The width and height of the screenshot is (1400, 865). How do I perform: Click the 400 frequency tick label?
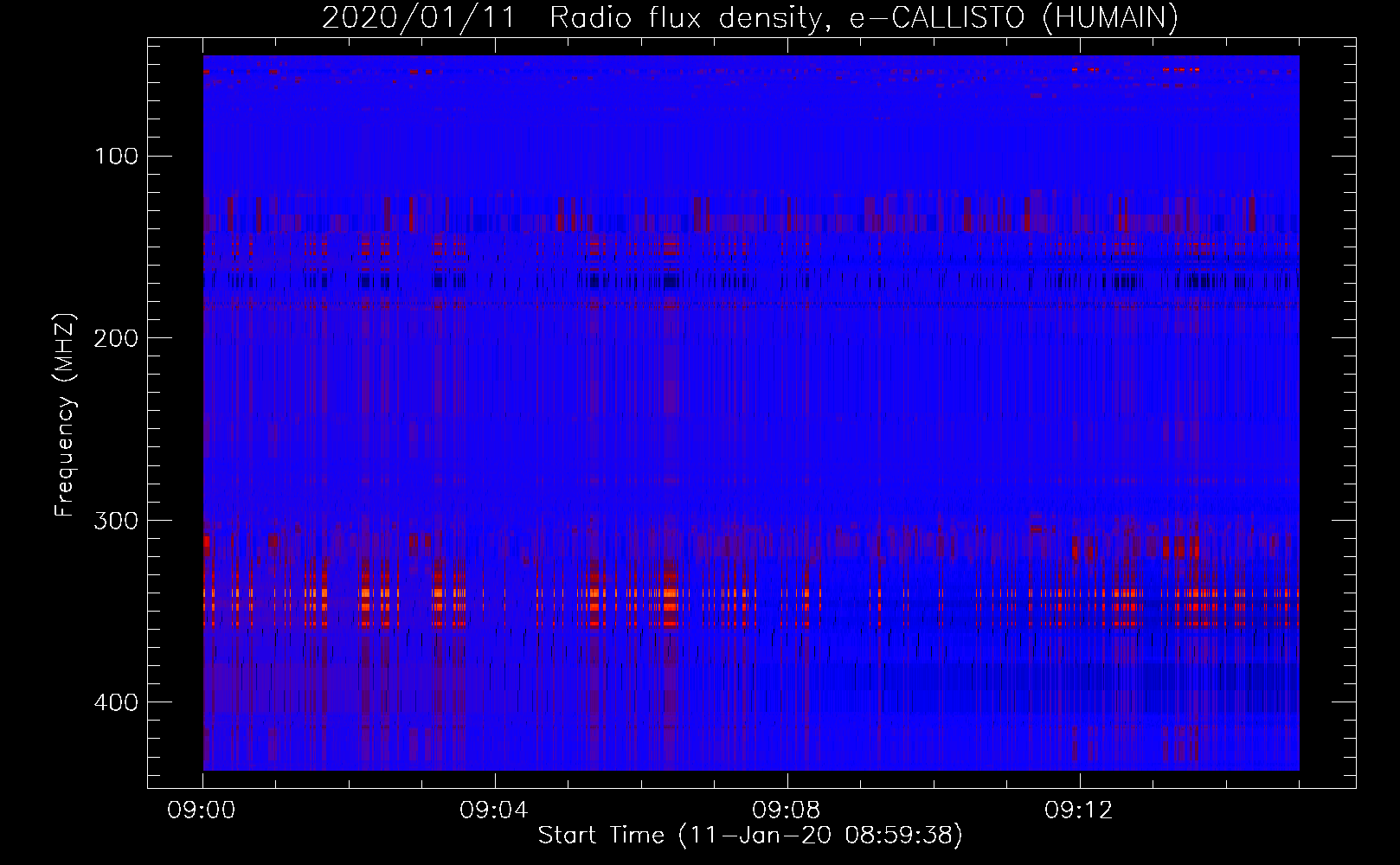tap(116, 702)
